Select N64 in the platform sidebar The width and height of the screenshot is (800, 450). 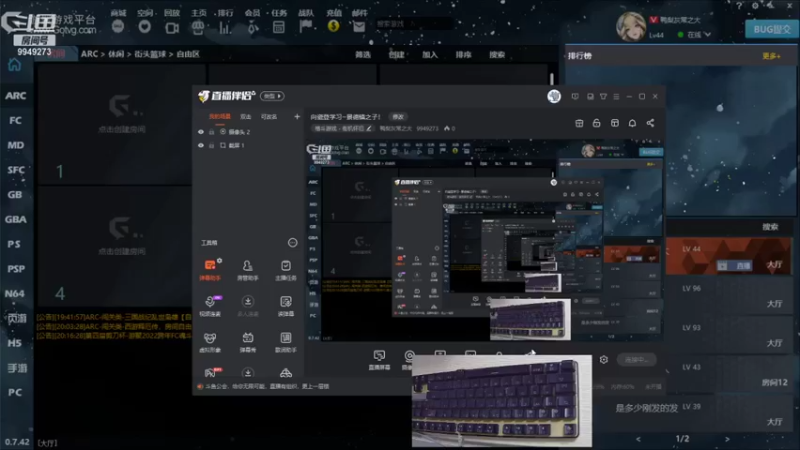click(x=15, y=293)
